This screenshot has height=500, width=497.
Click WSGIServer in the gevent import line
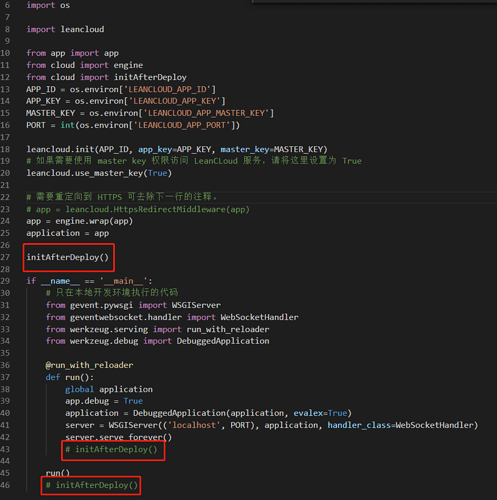(x=196, y=305)
